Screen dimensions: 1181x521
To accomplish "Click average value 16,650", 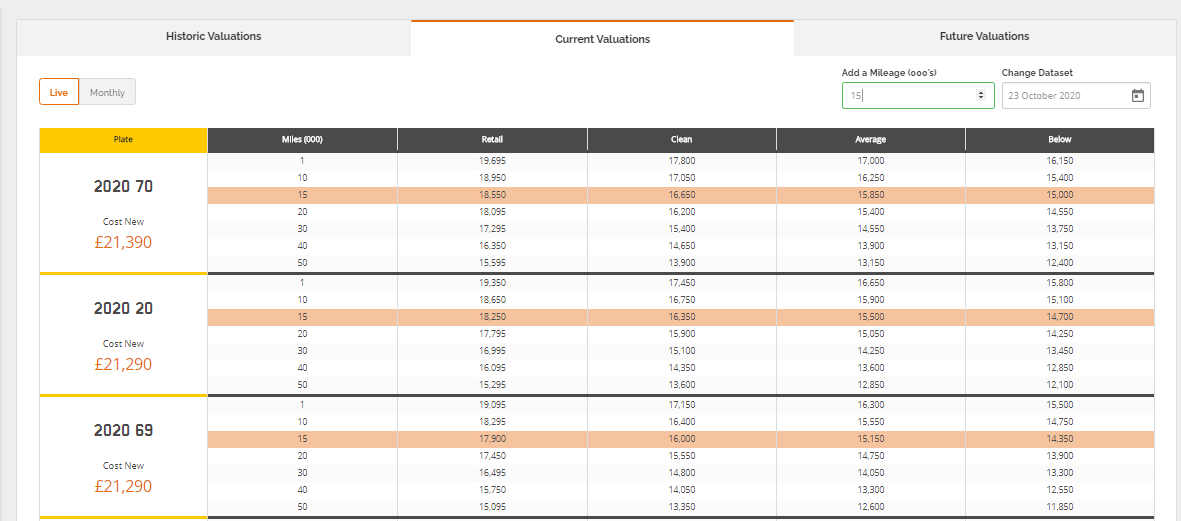I will point(871,283).
